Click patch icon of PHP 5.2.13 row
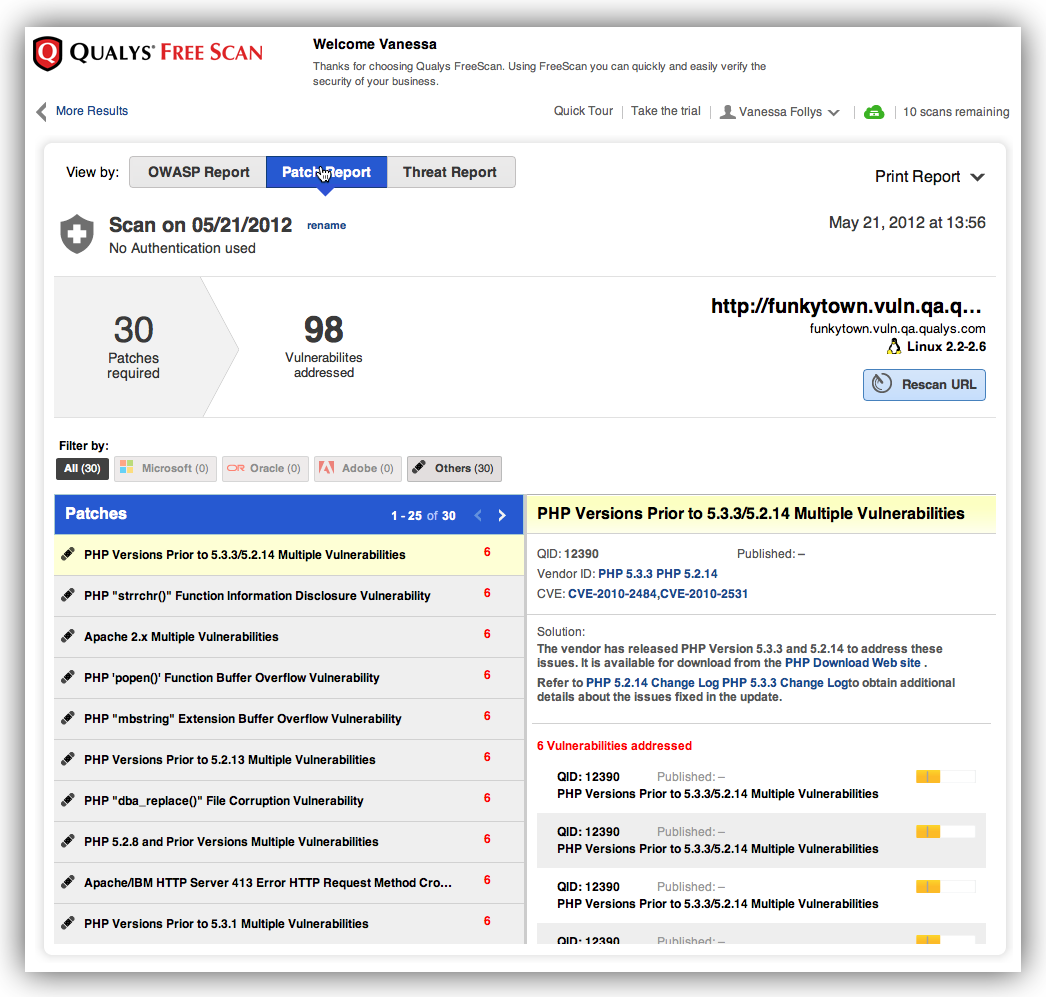1046x997 pixels. [x=68, y=759]
